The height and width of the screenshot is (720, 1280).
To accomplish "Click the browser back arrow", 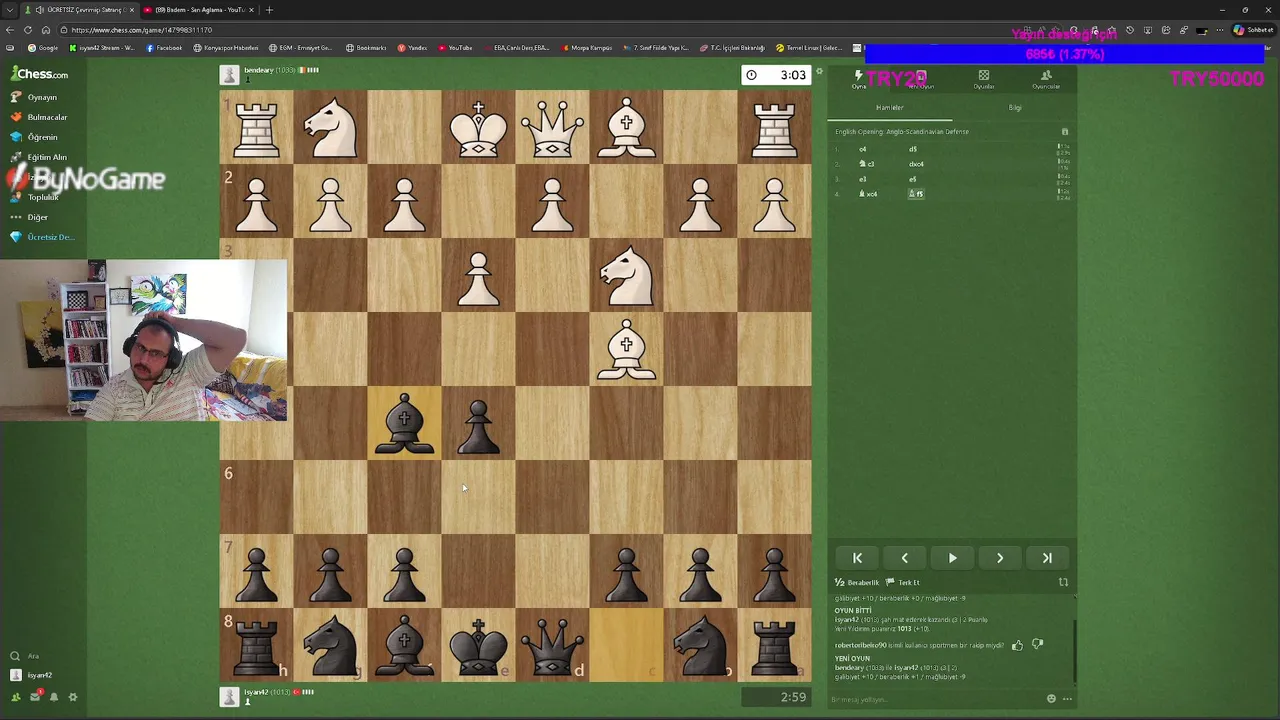I will tap(10, 30).
